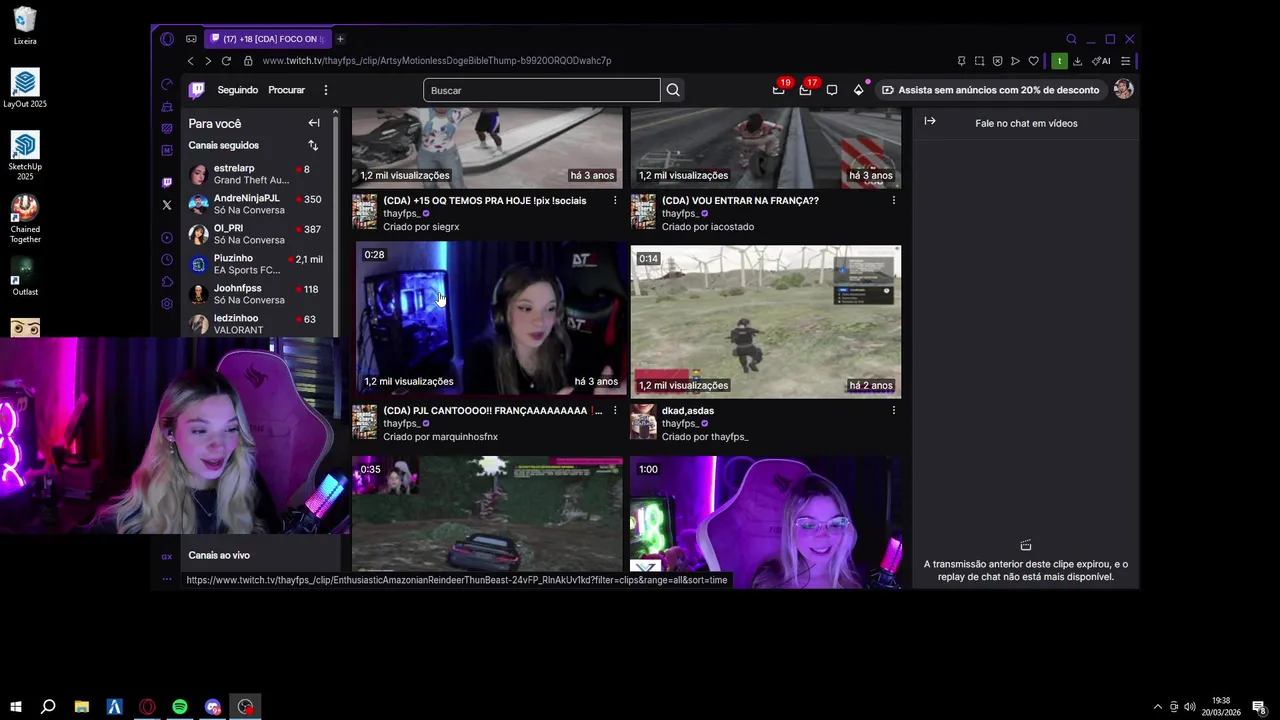Open Joohnfpss followed channel

coord(260,295)
